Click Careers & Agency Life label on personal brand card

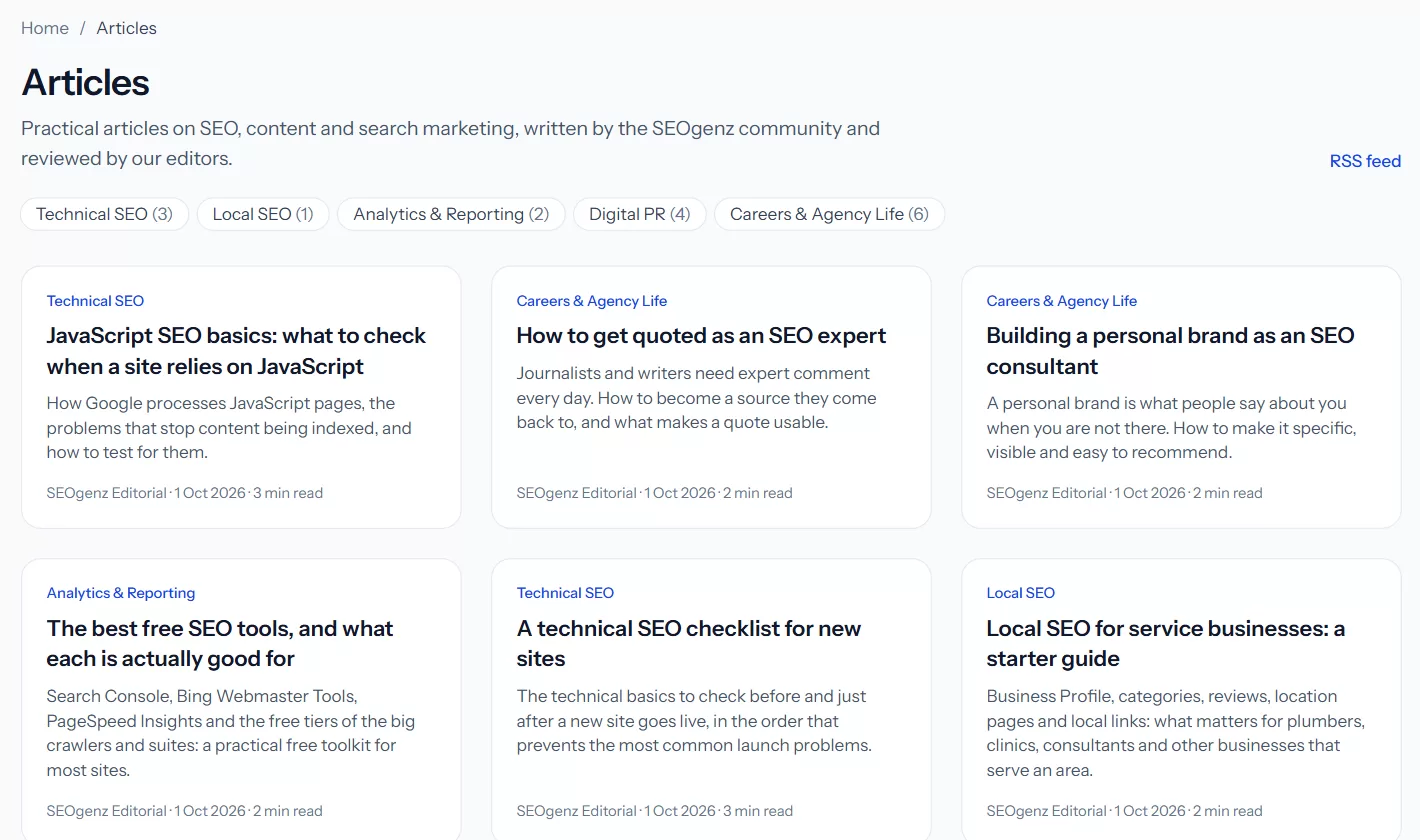1062,301
